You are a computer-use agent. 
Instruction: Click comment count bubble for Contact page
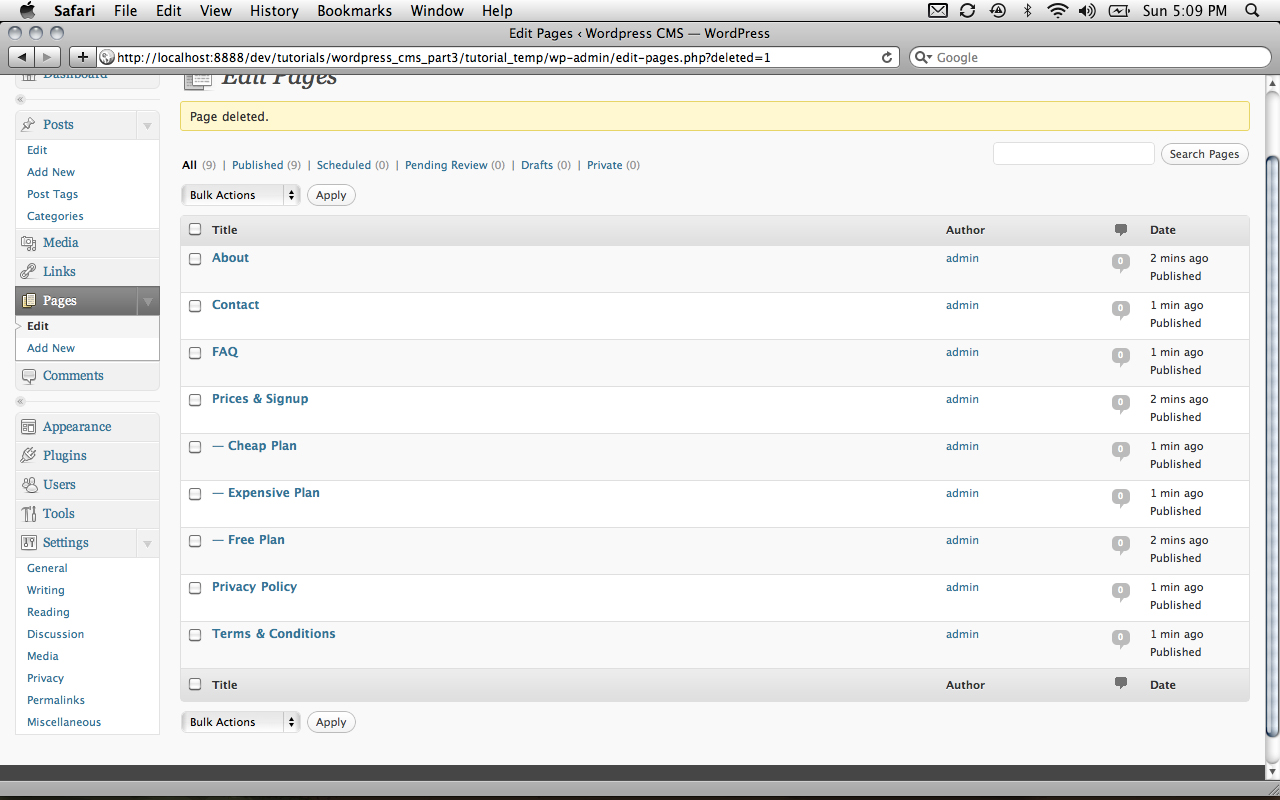pyautogui.click(x=1121, y=310)
